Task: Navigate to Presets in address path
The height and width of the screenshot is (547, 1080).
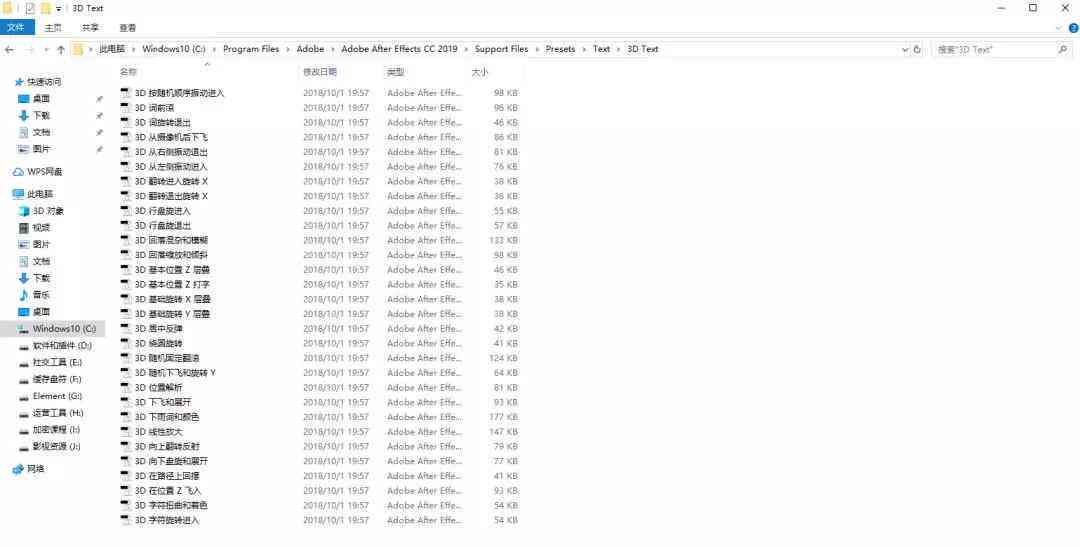Action: tap(560, 50)
